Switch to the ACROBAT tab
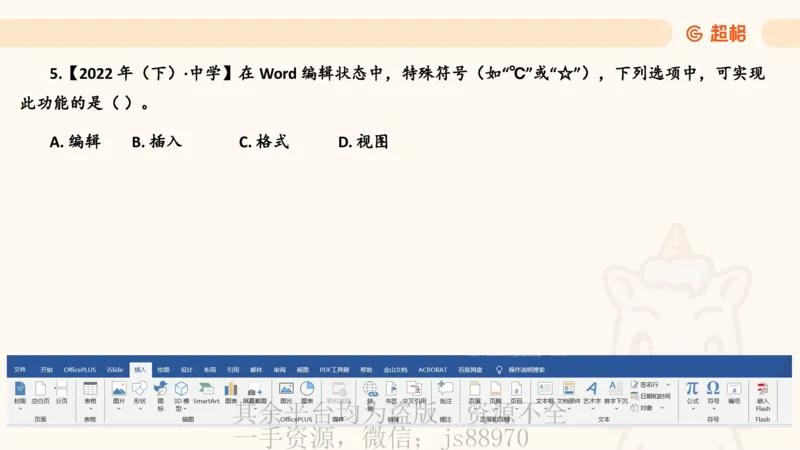800x450 pixels. (432, 369)
